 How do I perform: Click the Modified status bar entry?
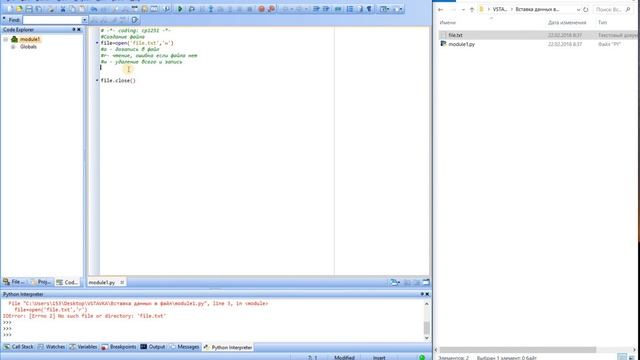pyautogui.click(x=344, y=358)
